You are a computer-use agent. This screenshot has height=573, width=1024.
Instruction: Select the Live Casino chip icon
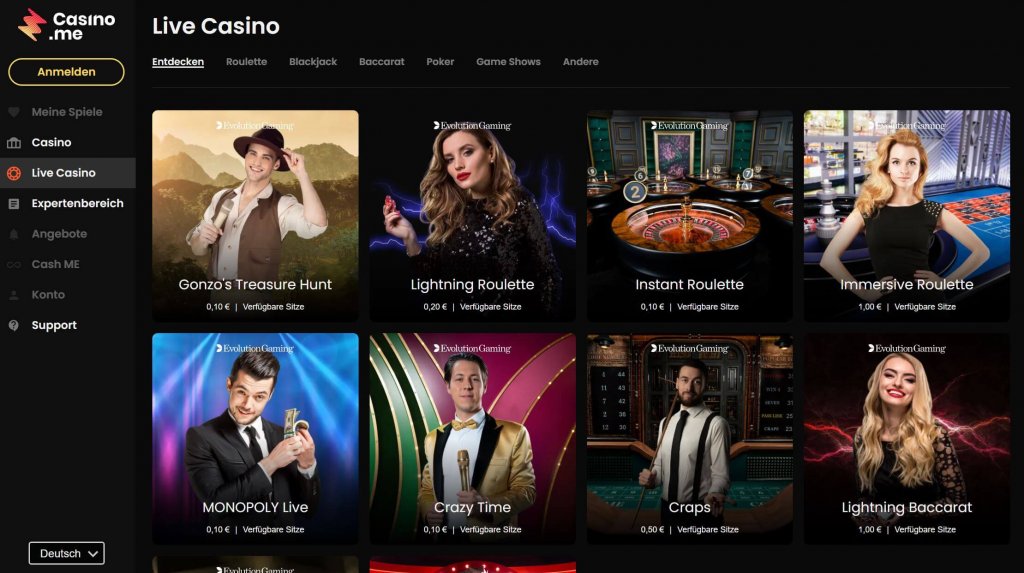[14, 173]
